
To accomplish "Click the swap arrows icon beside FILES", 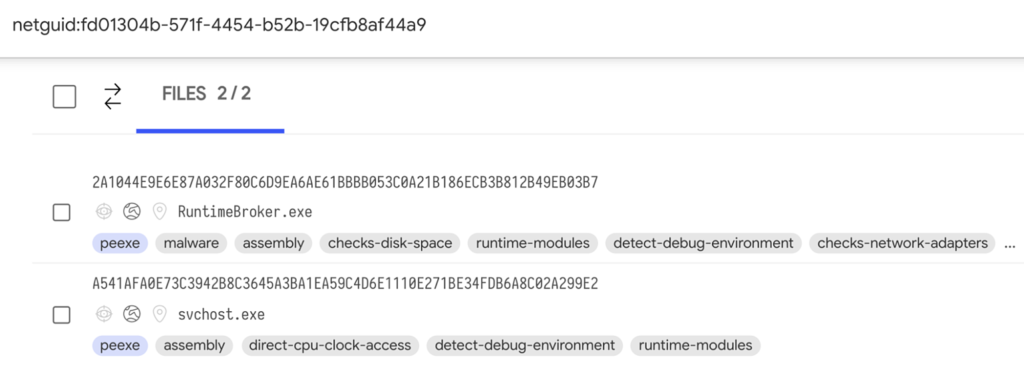I will pos(113,97).
